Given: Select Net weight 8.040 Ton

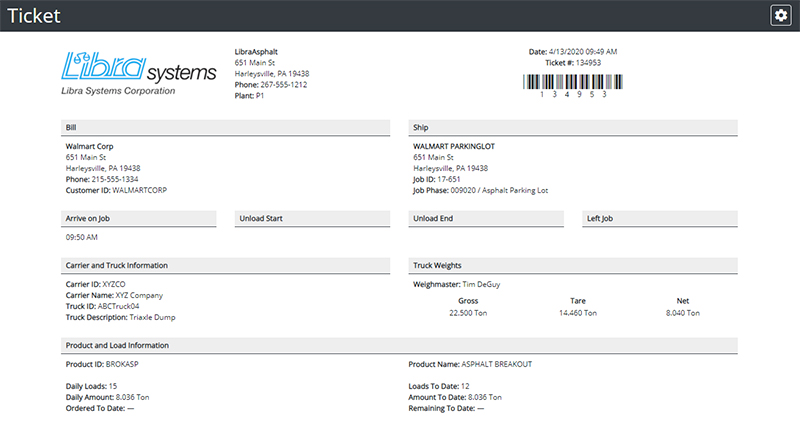Looking at the screenshot, I should (683, 313).
